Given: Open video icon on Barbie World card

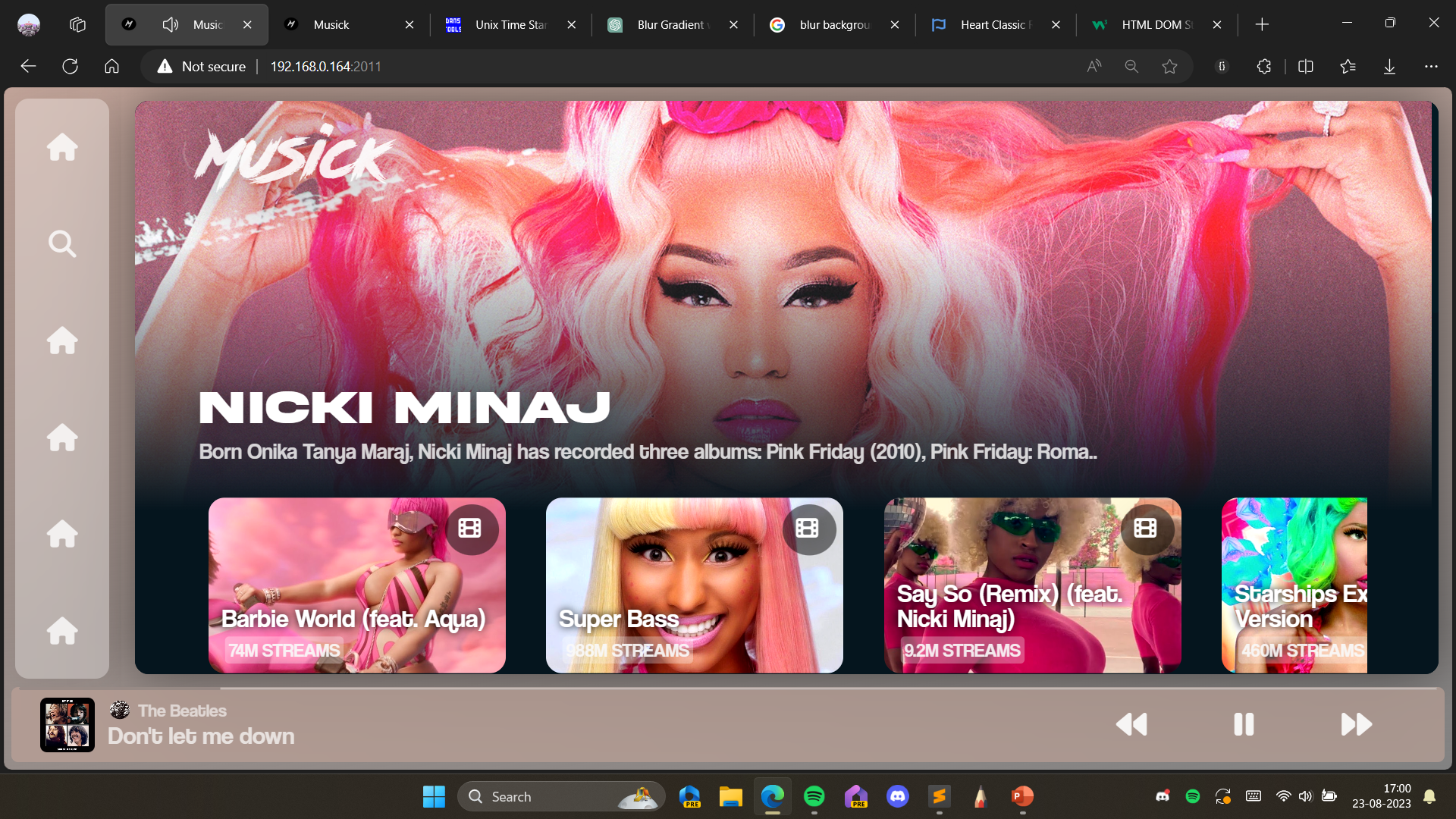Looking at the screenshot, I should coord(470,528).
